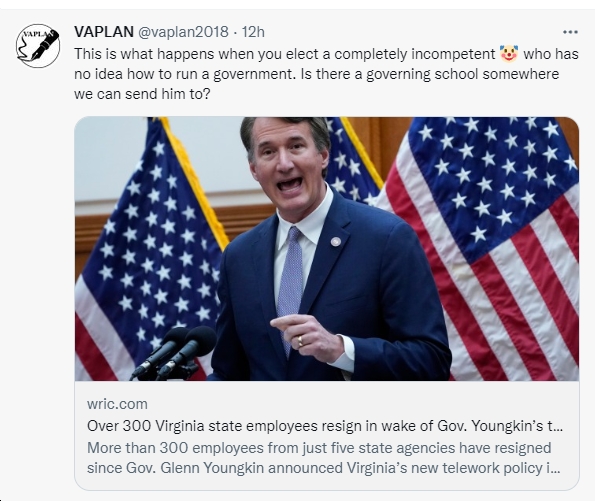Click the tweet text starting 'This is what happens'
Viewport: 595px width, 501px height.
[326, 74]
